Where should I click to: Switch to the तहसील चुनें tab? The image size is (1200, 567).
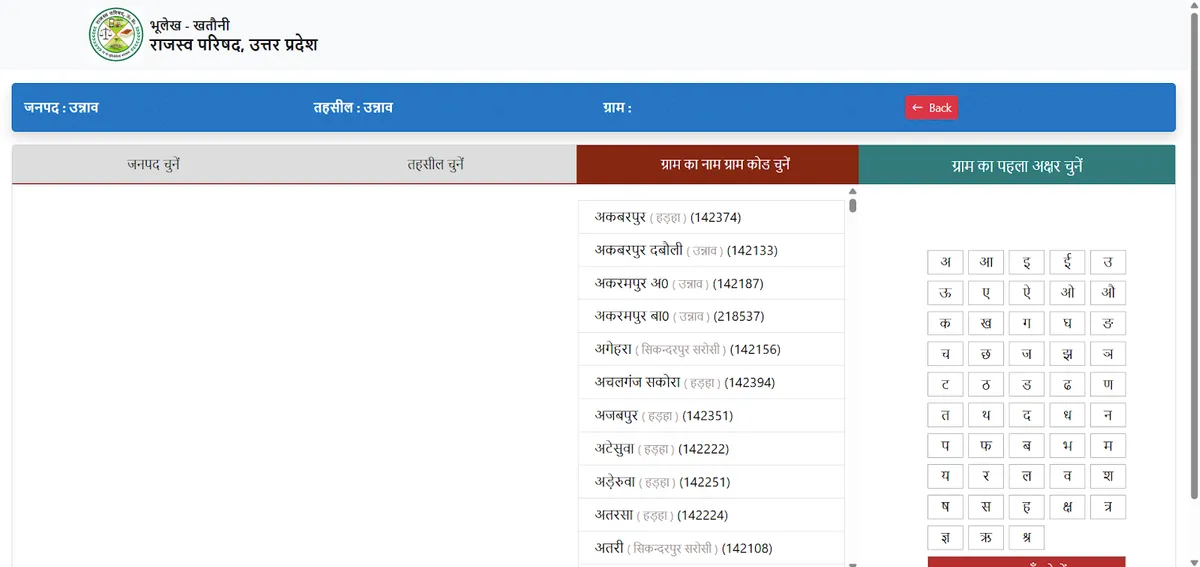pyautogui.click(x=435, y=164)
